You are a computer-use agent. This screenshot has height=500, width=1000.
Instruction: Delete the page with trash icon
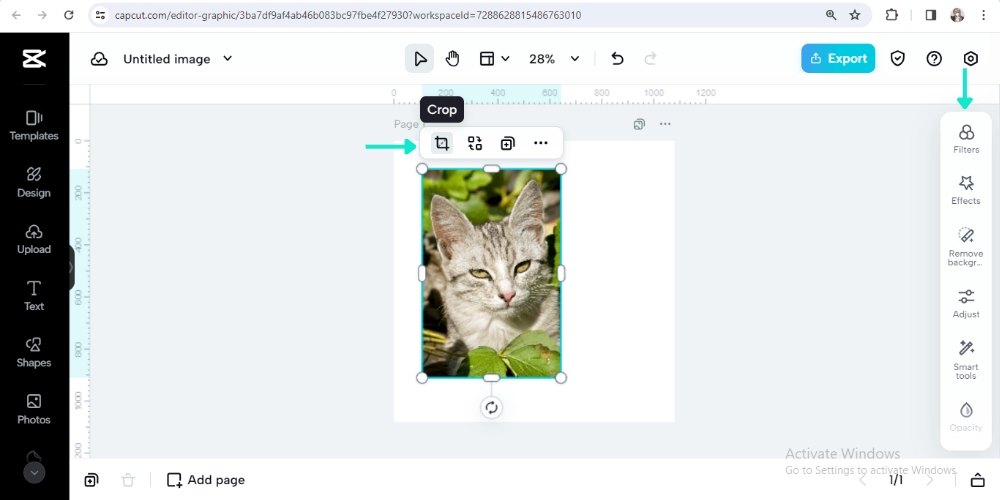coord(128,480)
